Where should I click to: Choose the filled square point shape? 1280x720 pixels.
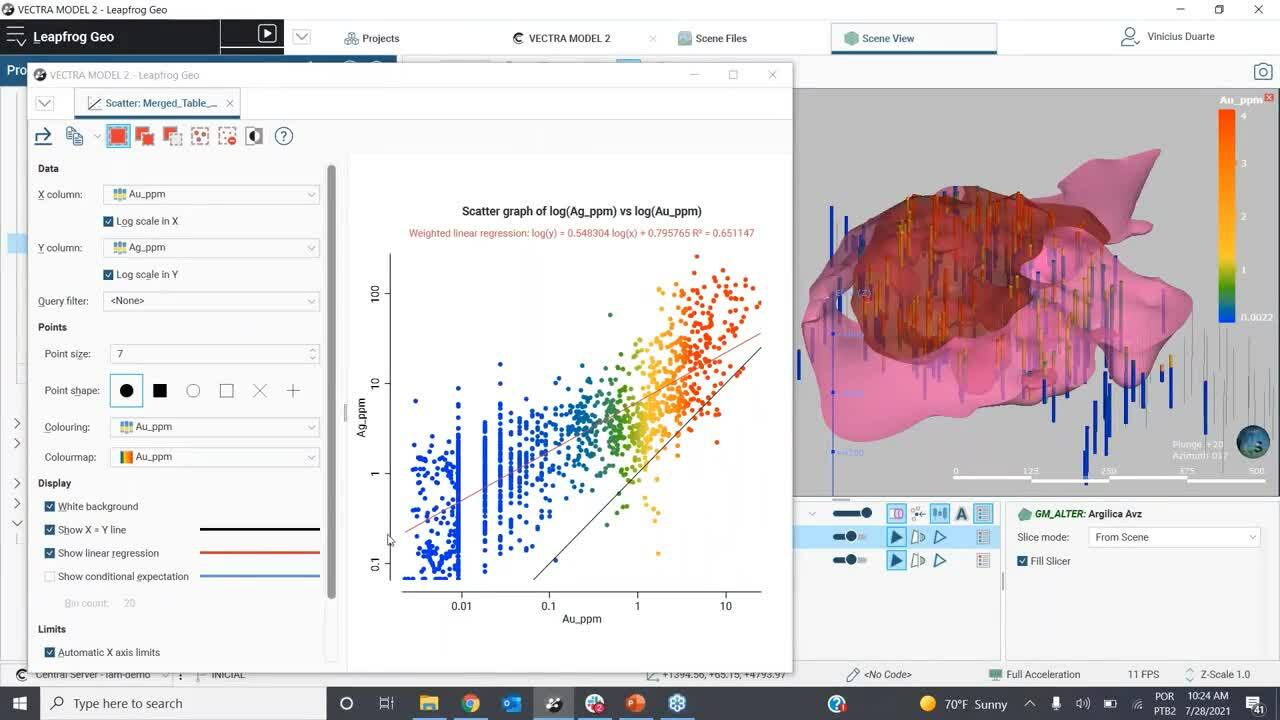(160, 391)
